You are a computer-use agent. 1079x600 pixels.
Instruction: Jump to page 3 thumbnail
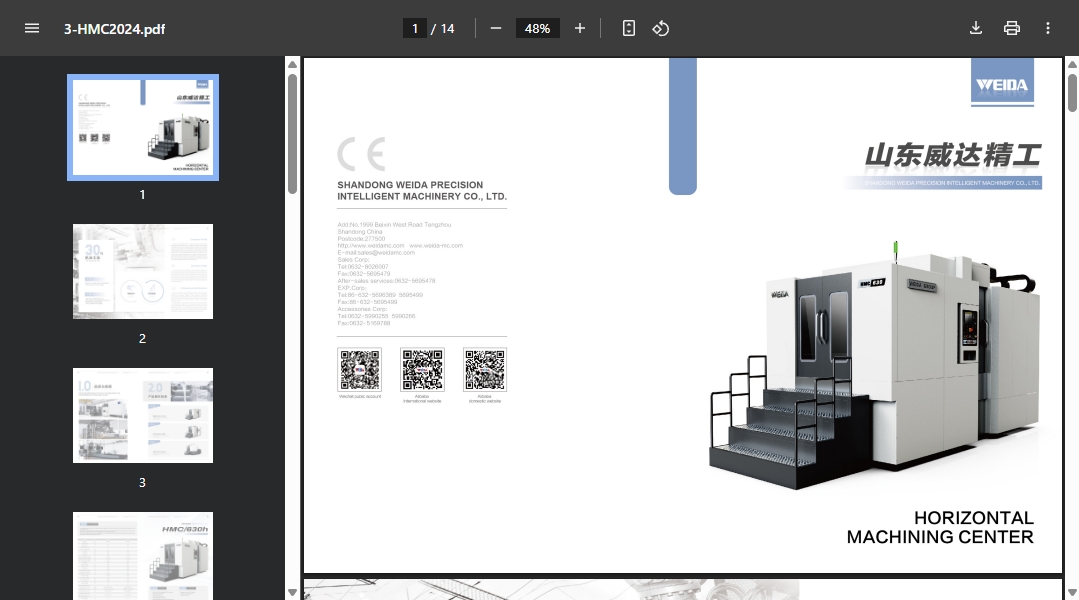(143, 415)
